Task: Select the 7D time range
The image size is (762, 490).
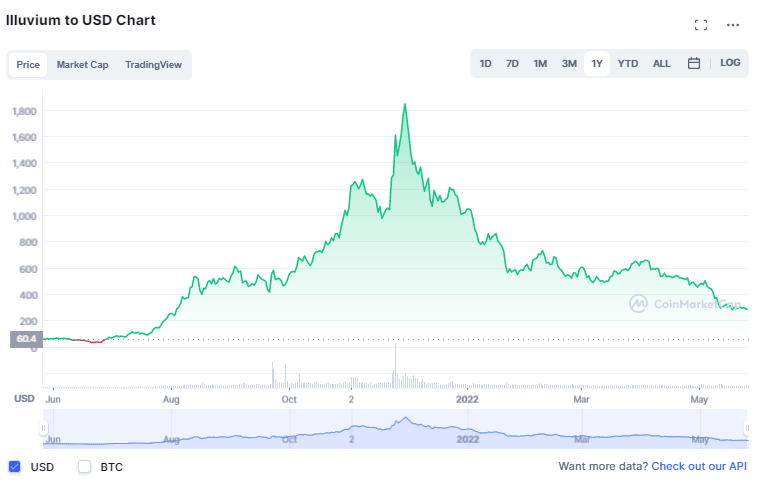Action: pyautogui.click(x=512, y=64)
